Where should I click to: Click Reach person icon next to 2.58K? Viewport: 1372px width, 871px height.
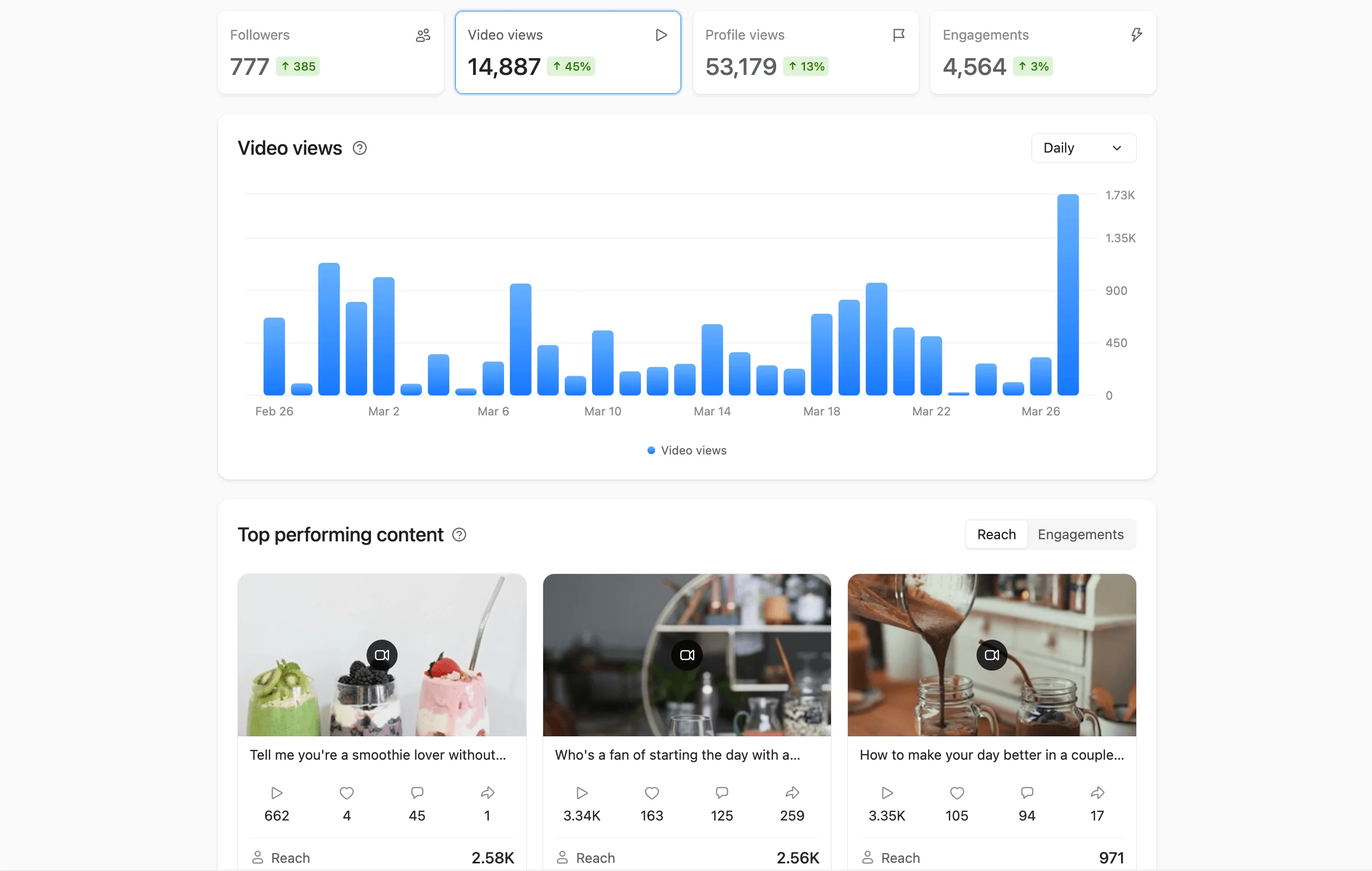click(x=257, y=857)
